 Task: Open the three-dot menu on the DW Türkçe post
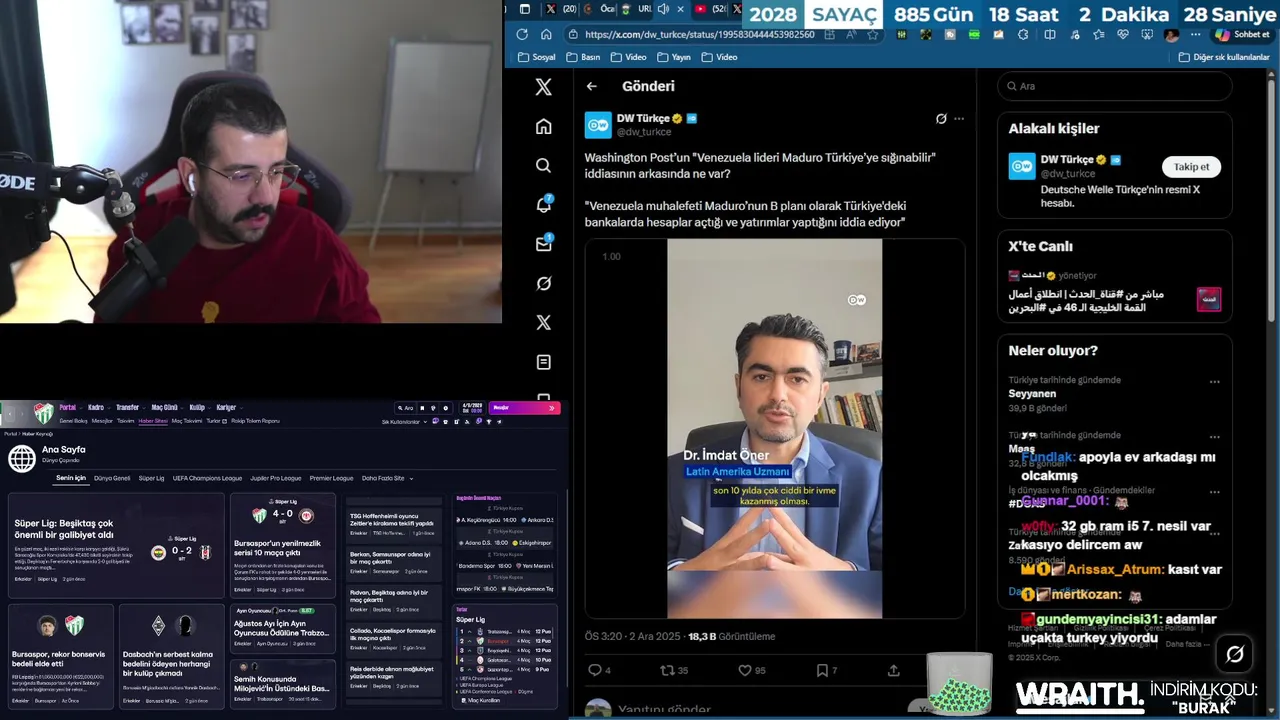(x=959, y=119)
